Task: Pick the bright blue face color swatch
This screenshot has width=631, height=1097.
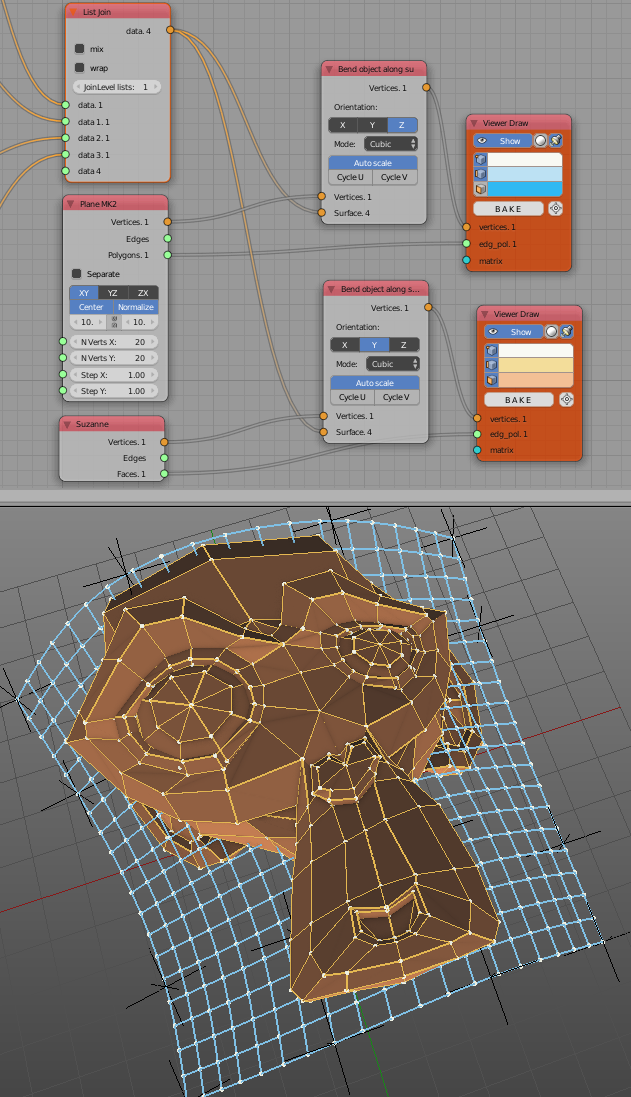Action: [525, 189]
